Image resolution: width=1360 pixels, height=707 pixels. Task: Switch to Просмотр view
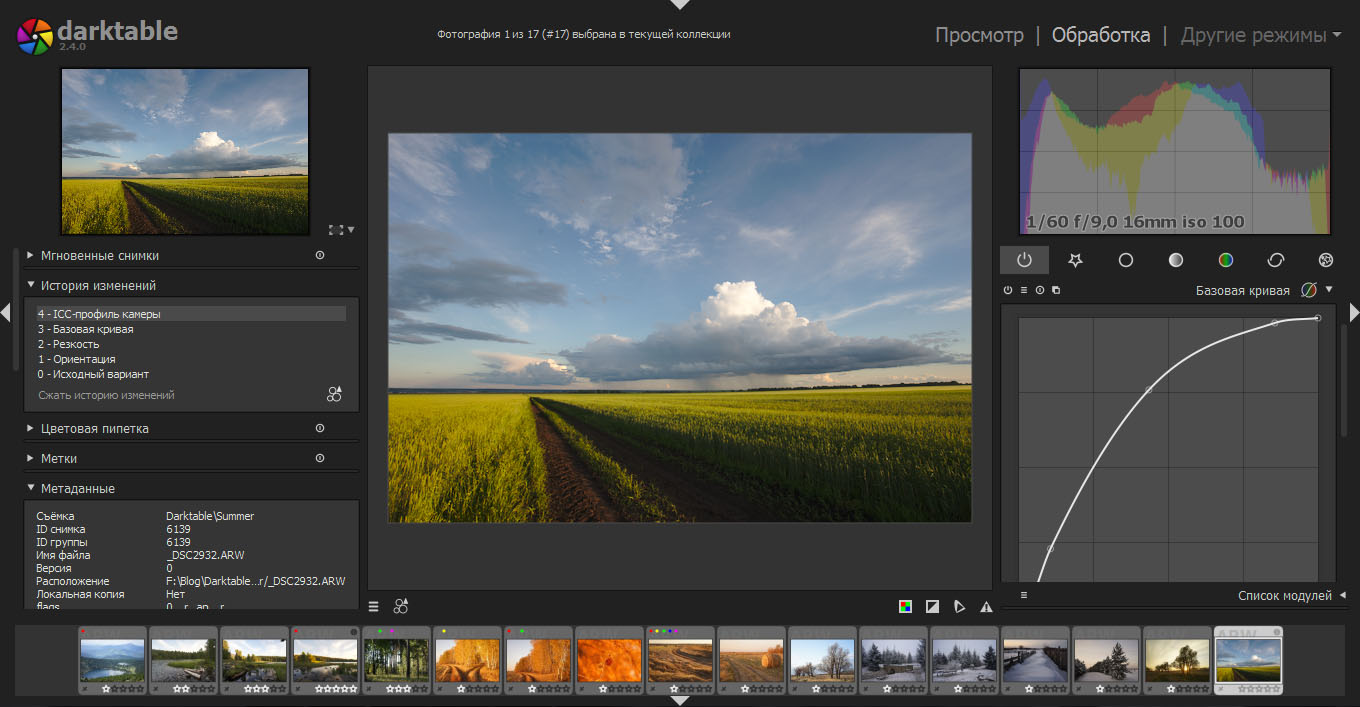point(979,35)
